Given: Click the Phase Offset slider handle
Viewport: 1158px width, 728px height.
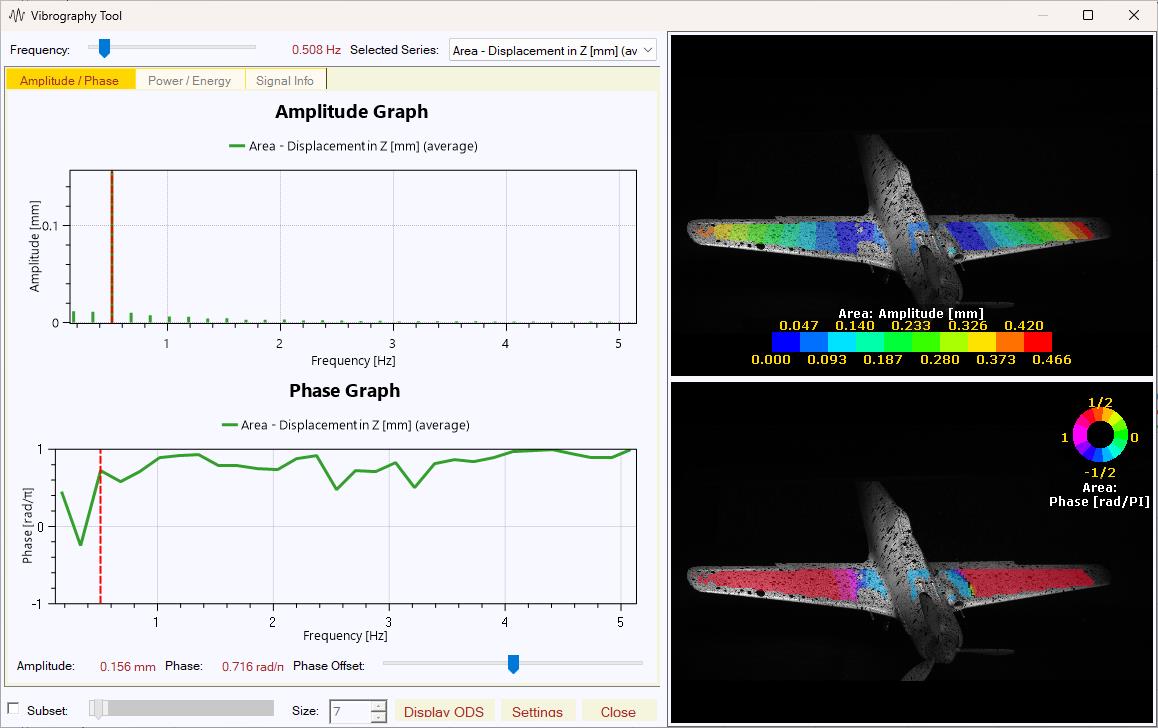Looking at the screenshot, I should (x=513, y=663).
